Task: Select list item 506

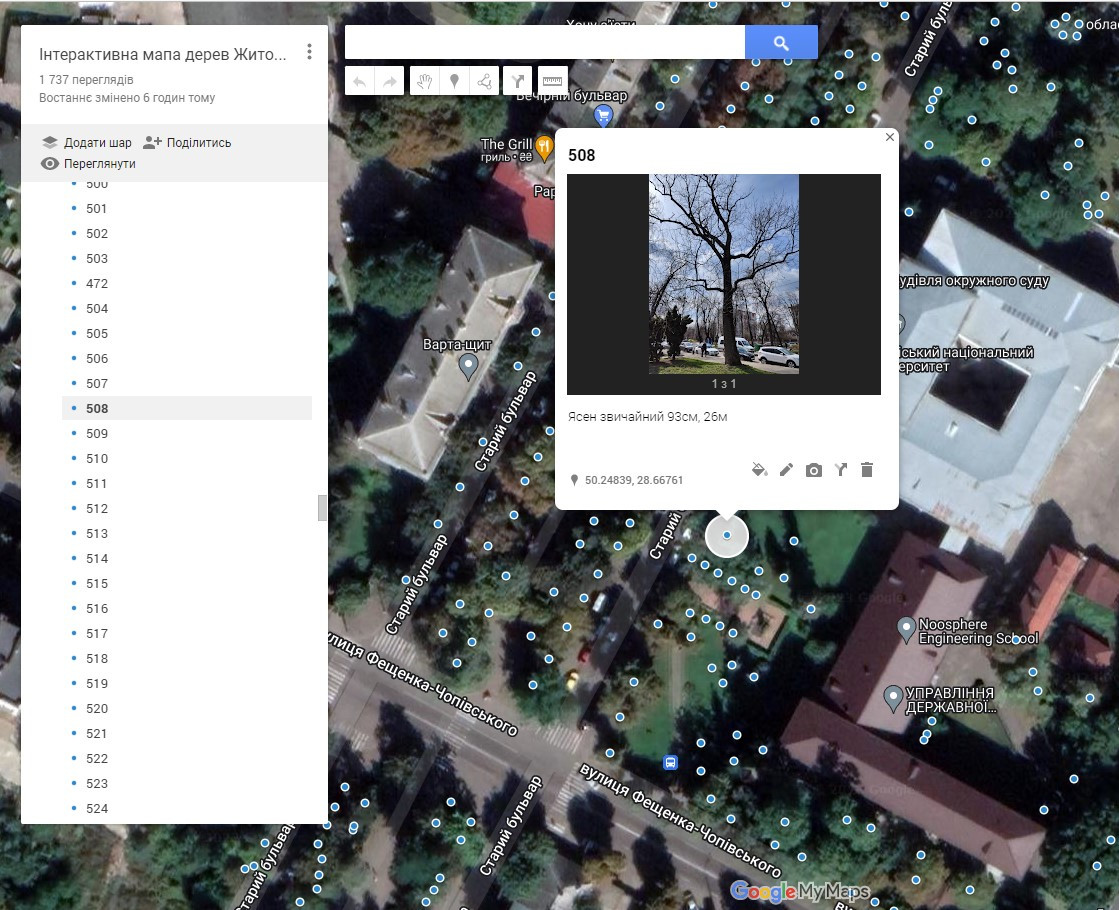Action: click(187, 358)
